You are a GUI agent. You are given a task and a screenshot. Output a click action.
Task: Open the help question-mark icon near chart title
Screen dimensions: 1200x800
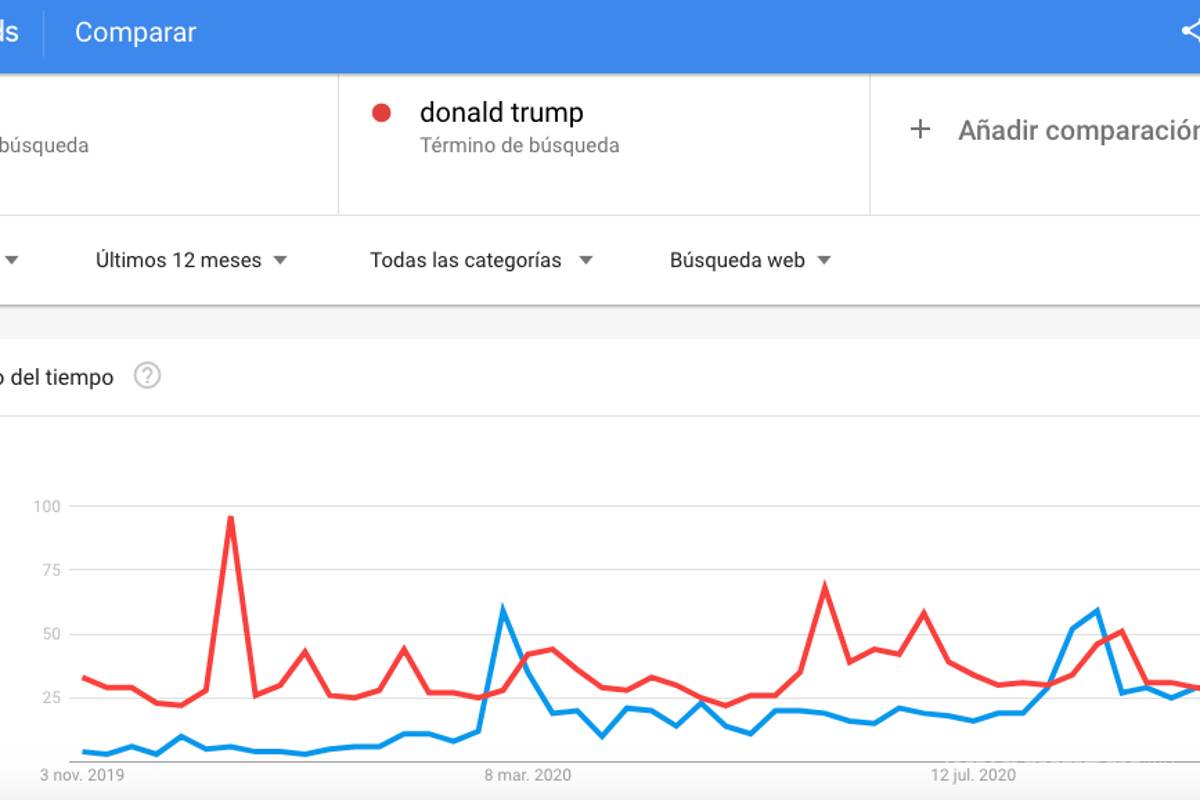tap(147, 376)
